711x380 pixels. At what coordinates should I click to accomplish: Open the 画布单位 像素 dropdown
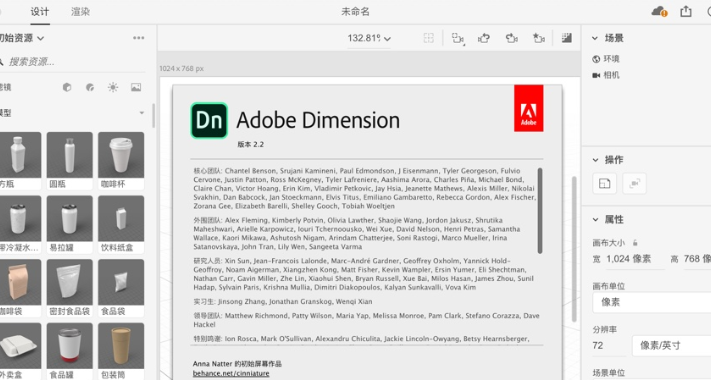click(652, 302)
